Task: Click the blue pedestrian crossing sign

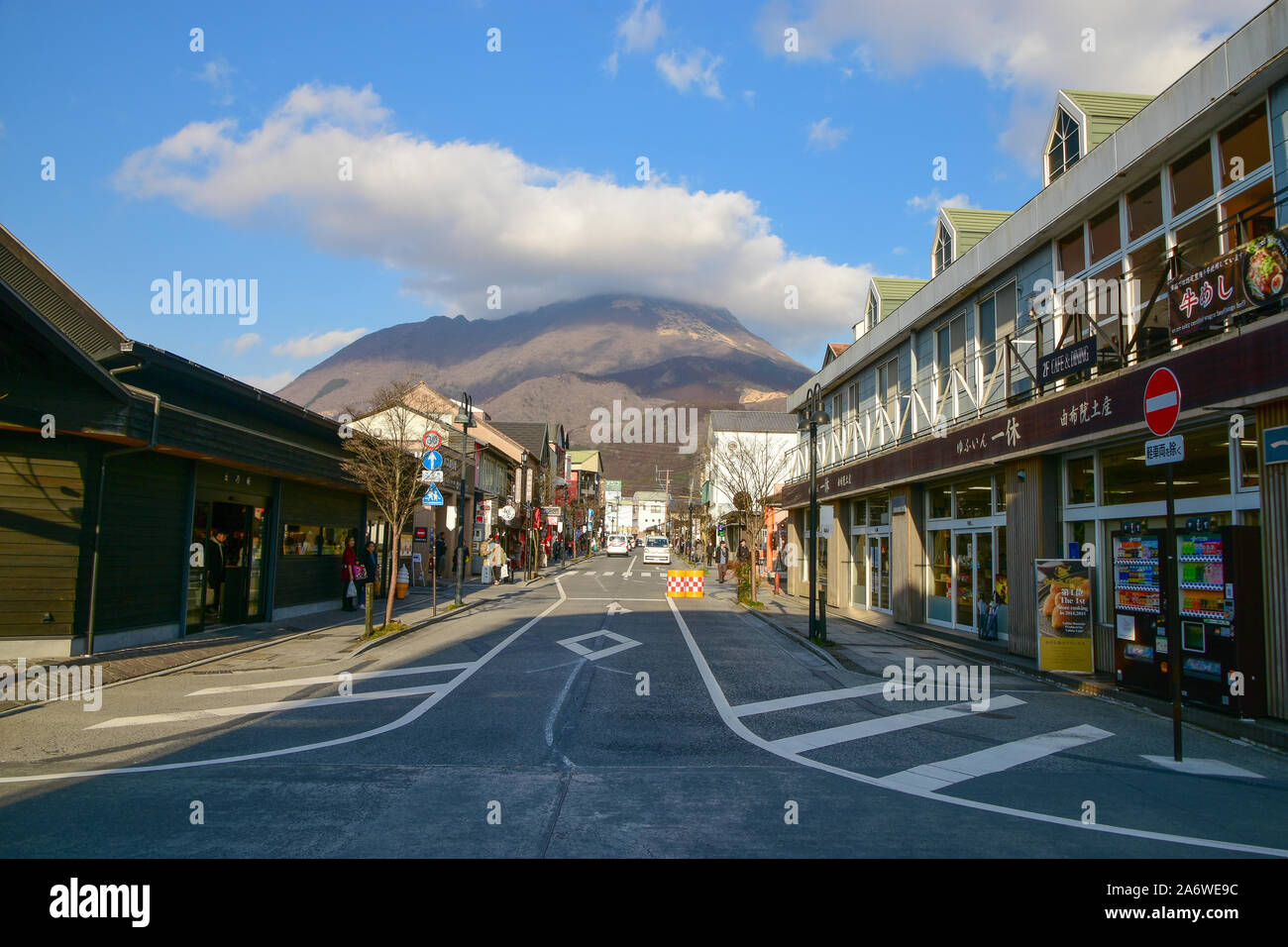Action: [x=432, y=494]
